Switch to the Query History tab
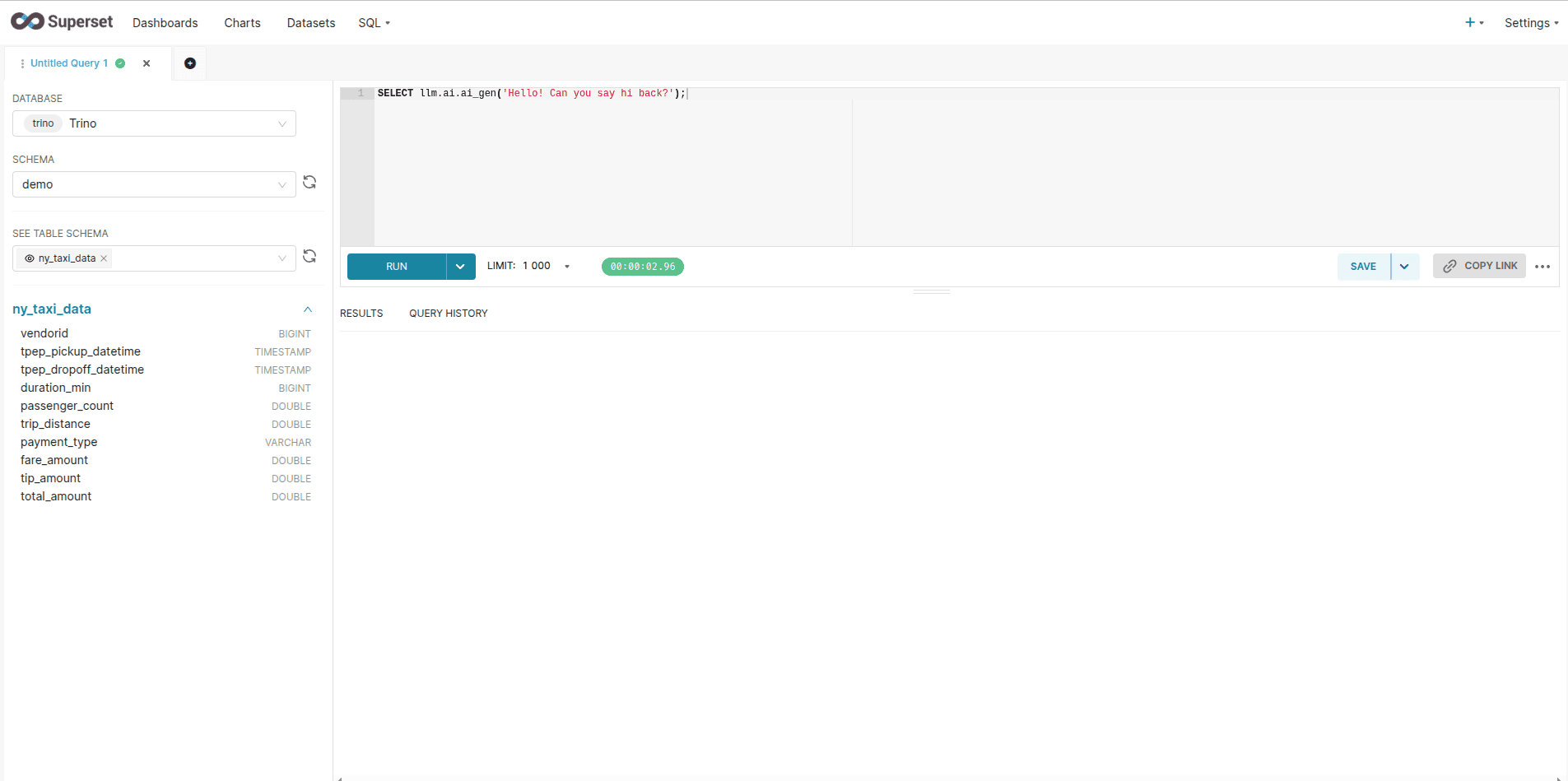Screen dimensions: 1568x781 (448, 314)
